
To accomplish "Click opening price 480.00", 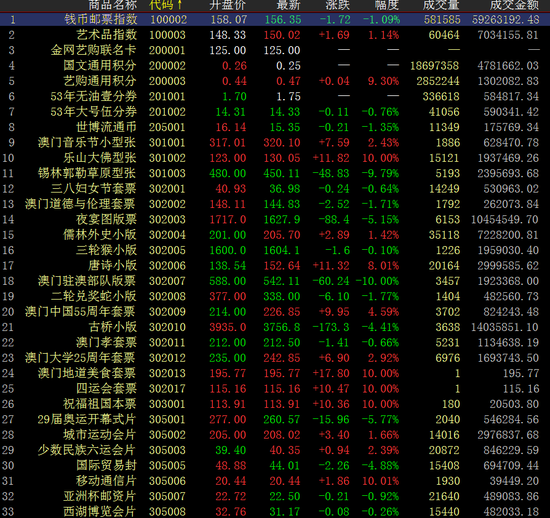I will [x=228, y=173].
